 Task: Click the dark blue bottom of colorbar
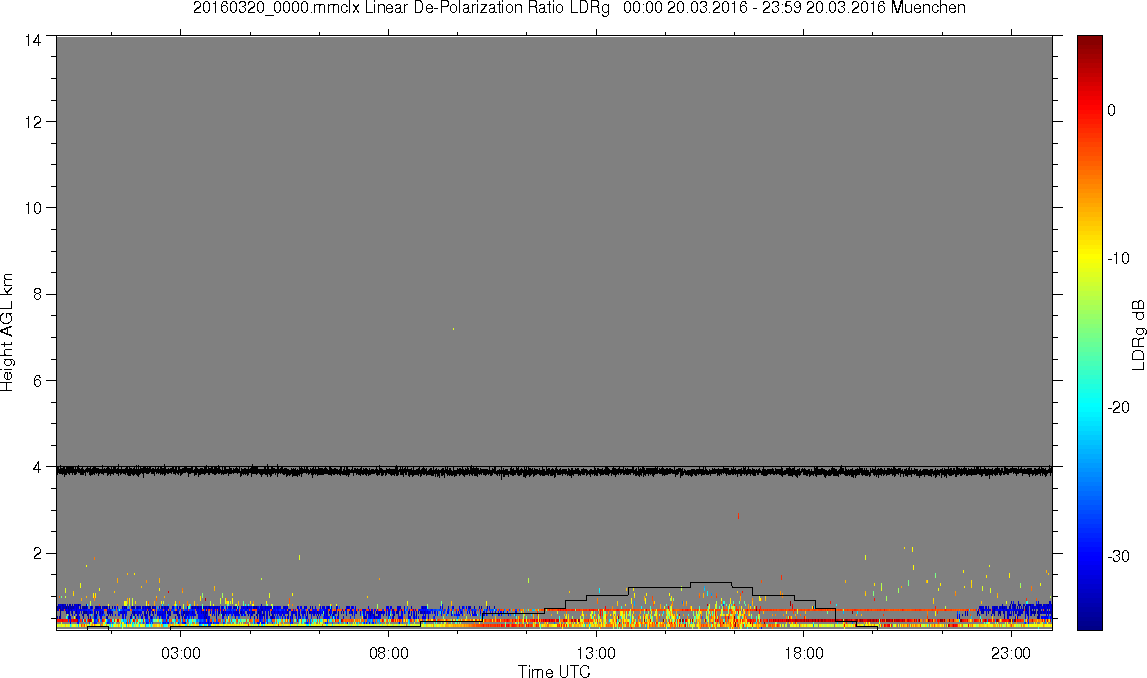click(1089, 618)
